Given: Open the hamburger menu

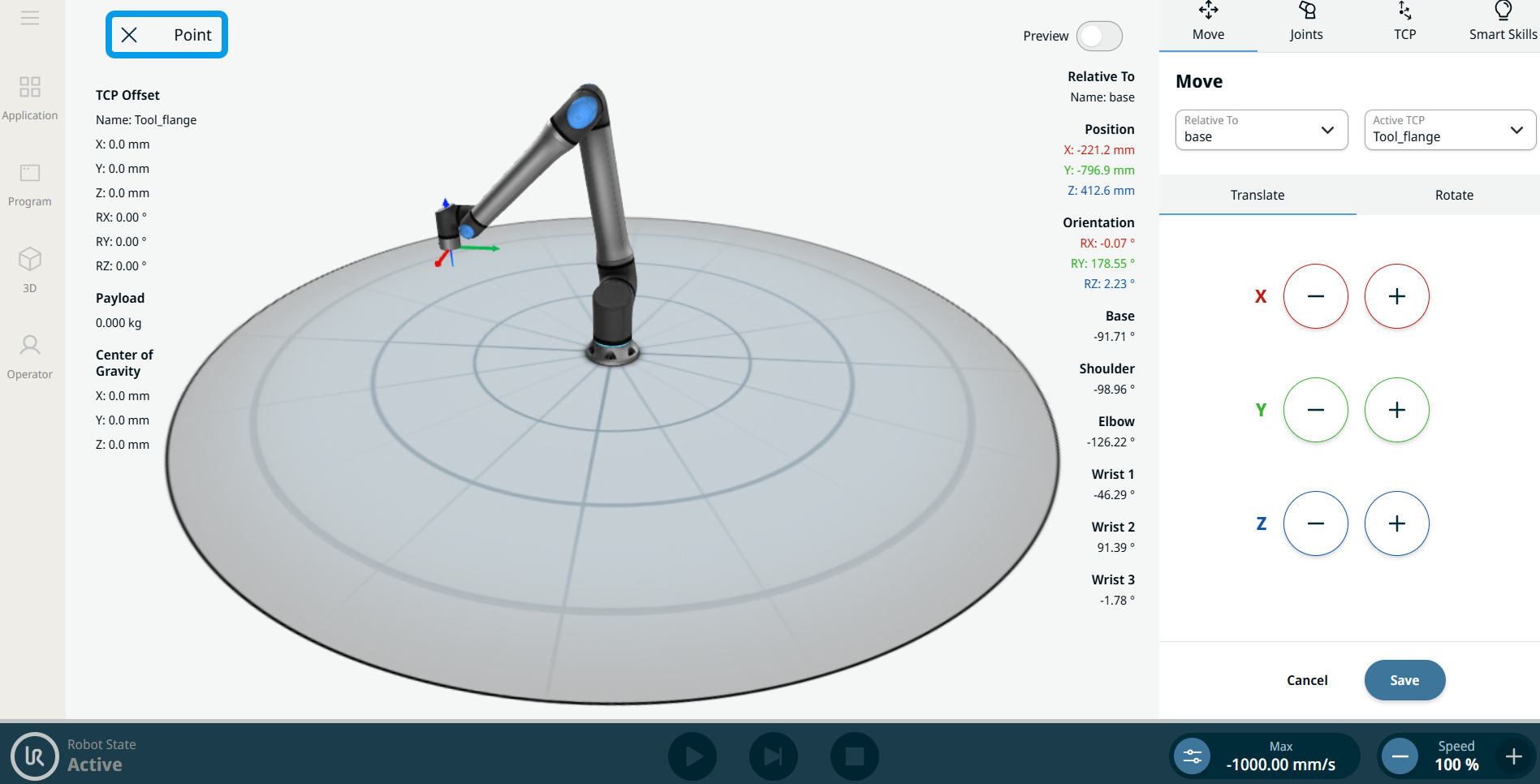Looking at the screenshot, I should click(30, 18).
